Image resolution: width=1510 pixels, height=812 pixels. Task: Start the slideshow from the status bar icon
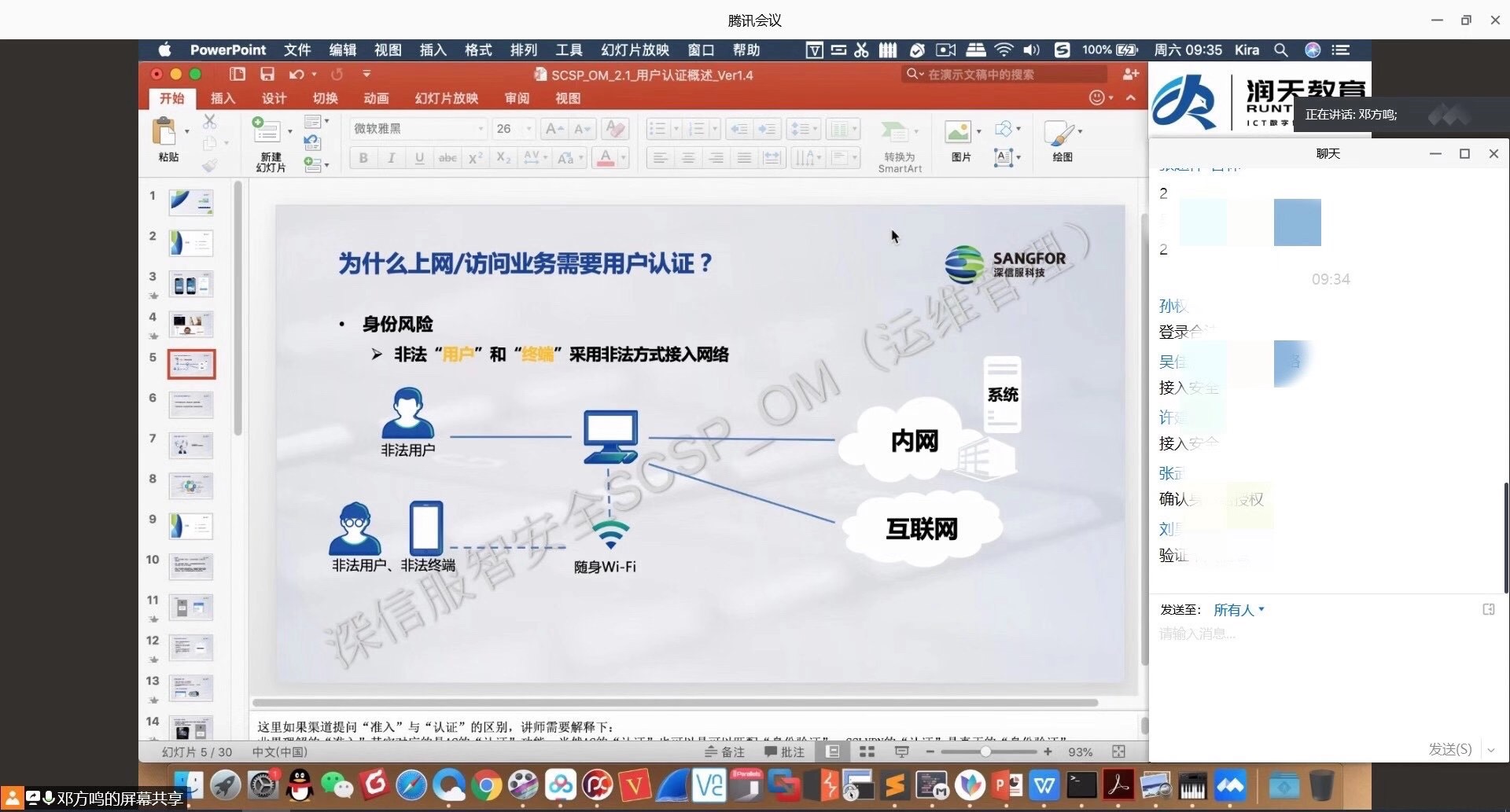902,752
